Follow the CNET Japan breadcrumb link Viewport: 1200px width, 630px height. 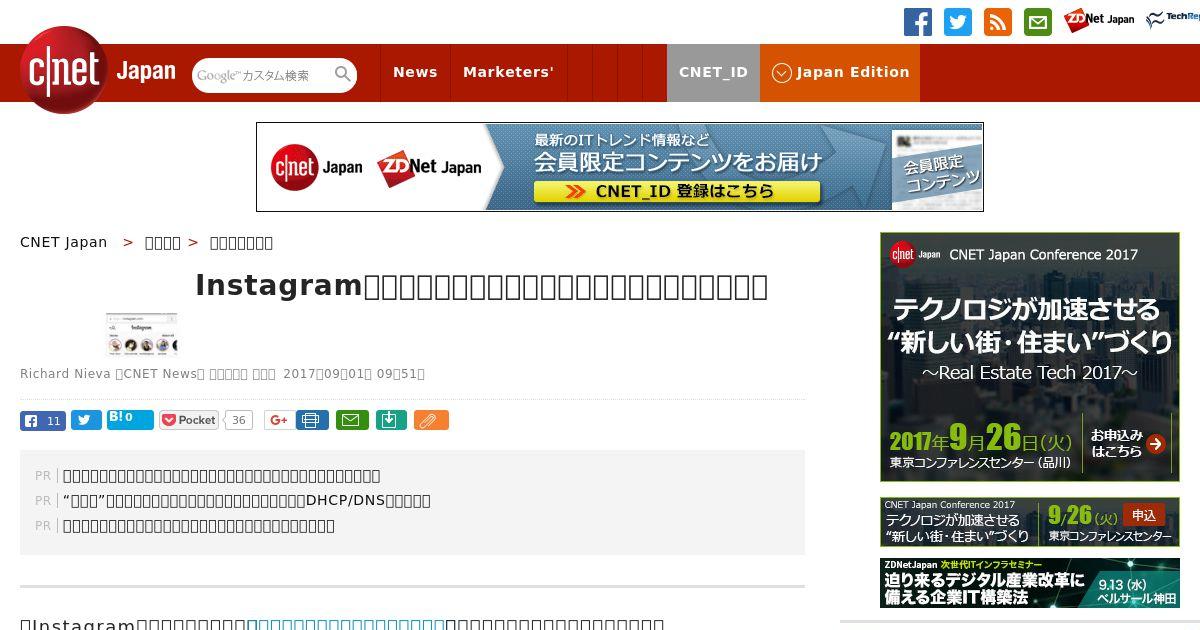[x=64, y=242]
